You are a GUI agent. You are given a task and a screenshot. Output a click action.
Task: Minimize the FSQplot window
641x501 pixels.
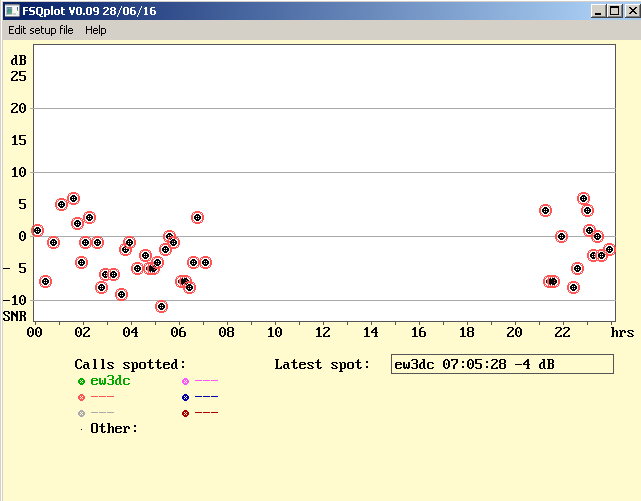598,11
